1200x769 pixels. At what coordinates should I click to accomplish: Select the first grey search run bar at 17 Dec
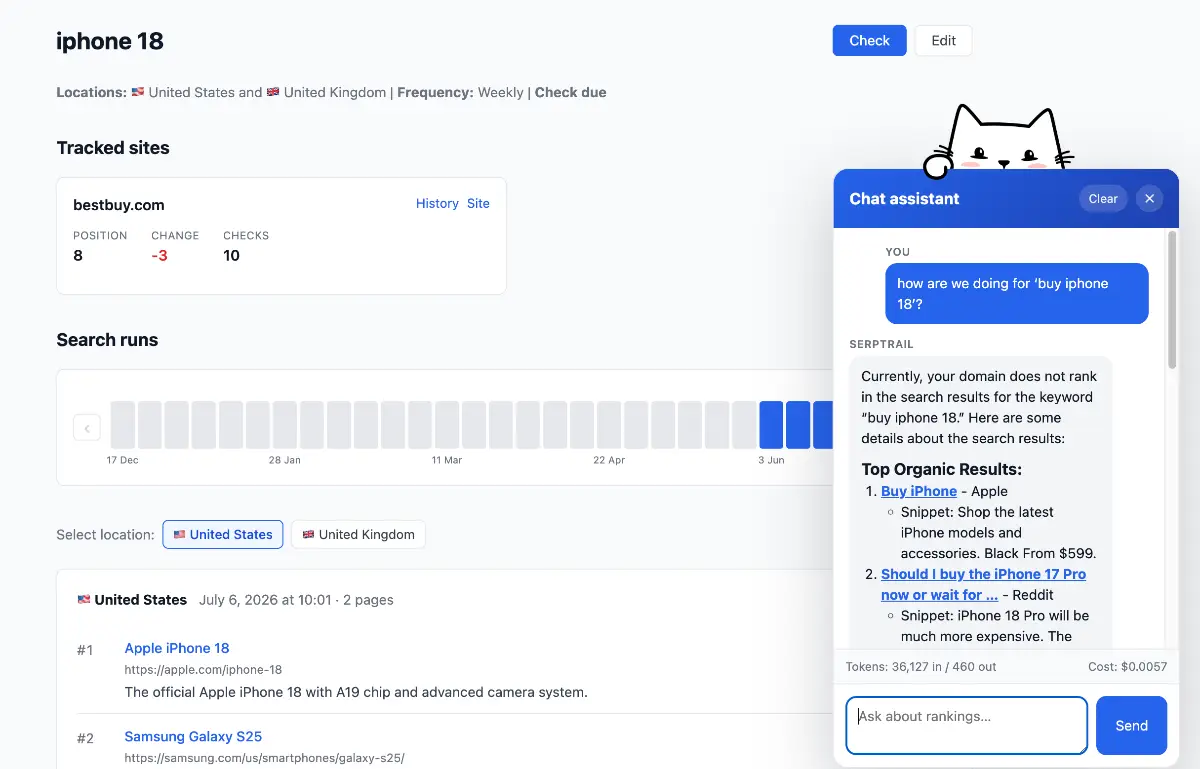pyautogui.click(x=123, y=425)
